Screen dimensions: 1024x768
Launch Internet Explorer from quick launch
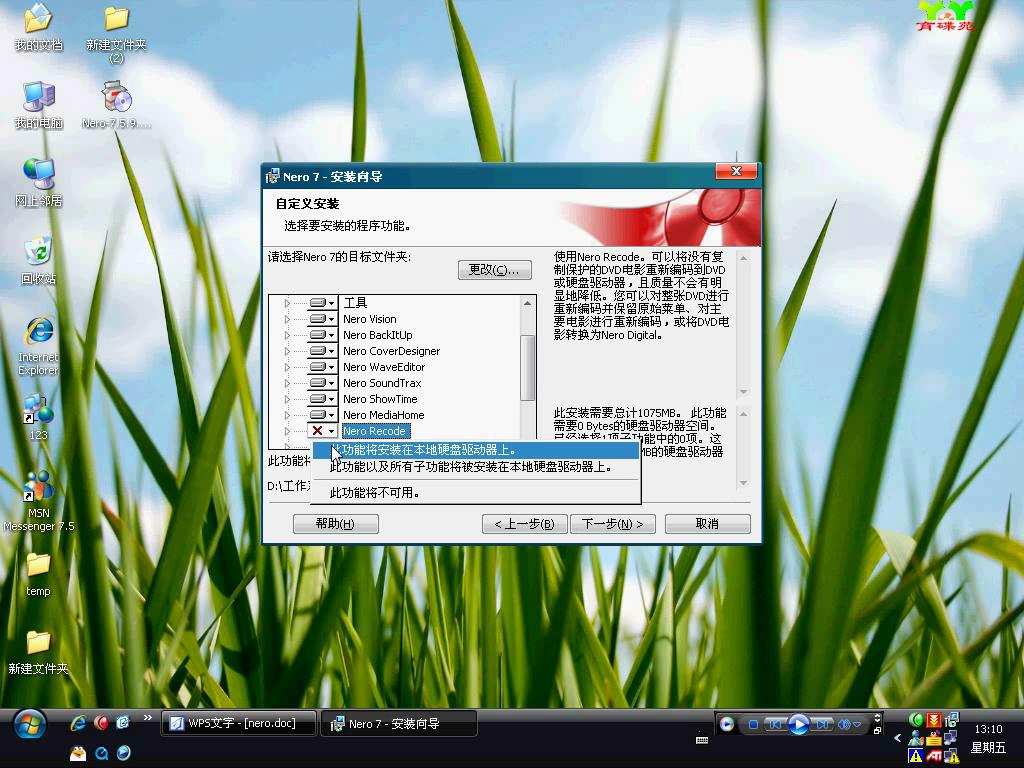78,722
